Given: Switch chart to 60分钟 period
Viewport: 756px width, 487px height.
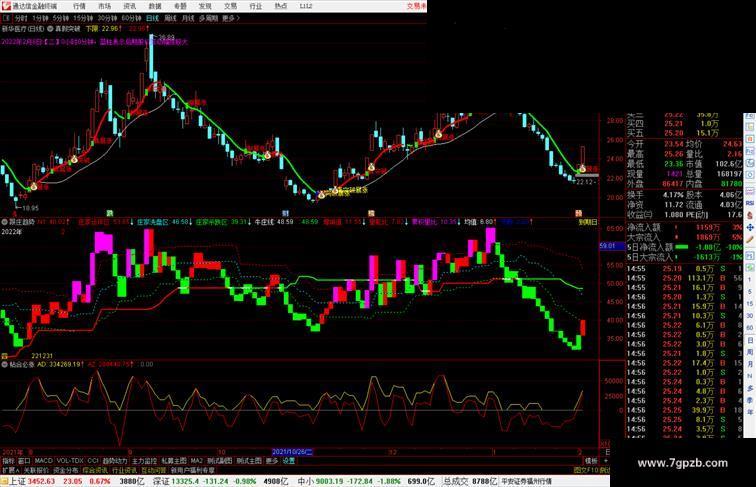Looking at the screenshot, I should [x=131, y=18].
